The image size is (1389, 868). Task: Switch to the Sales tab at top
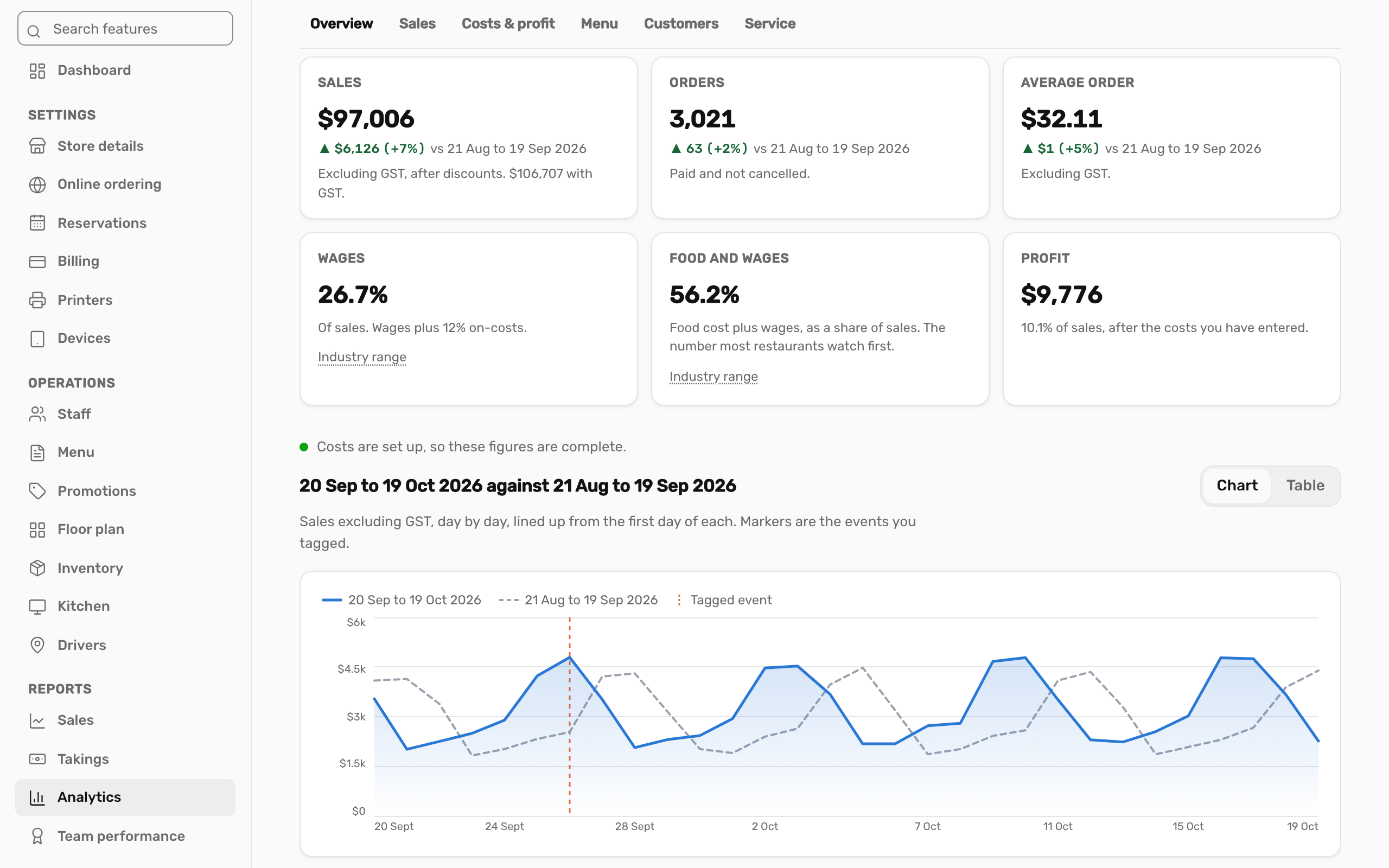(417, 23)
